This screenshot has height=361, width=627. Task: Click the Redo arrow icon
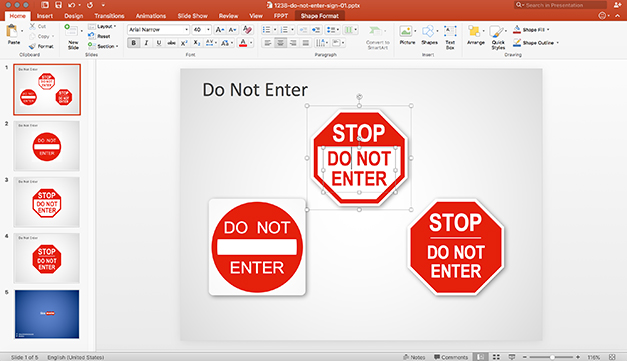tap(90, 5)
